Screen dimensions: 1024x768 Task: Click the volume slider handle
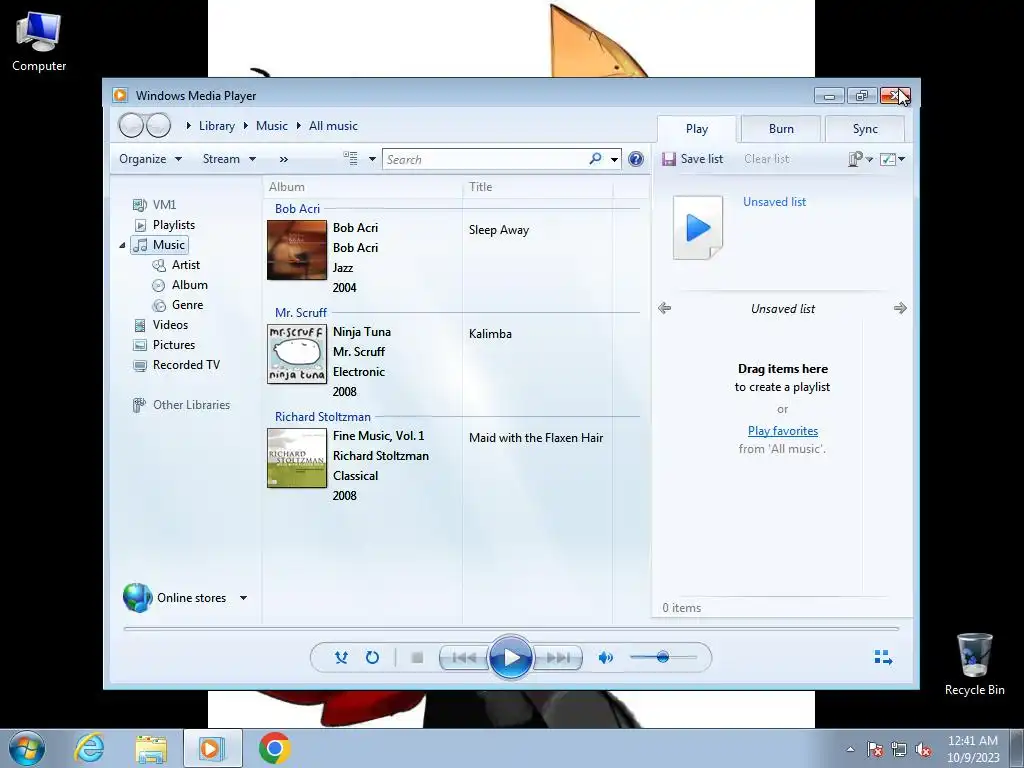(x=663, y=657)
